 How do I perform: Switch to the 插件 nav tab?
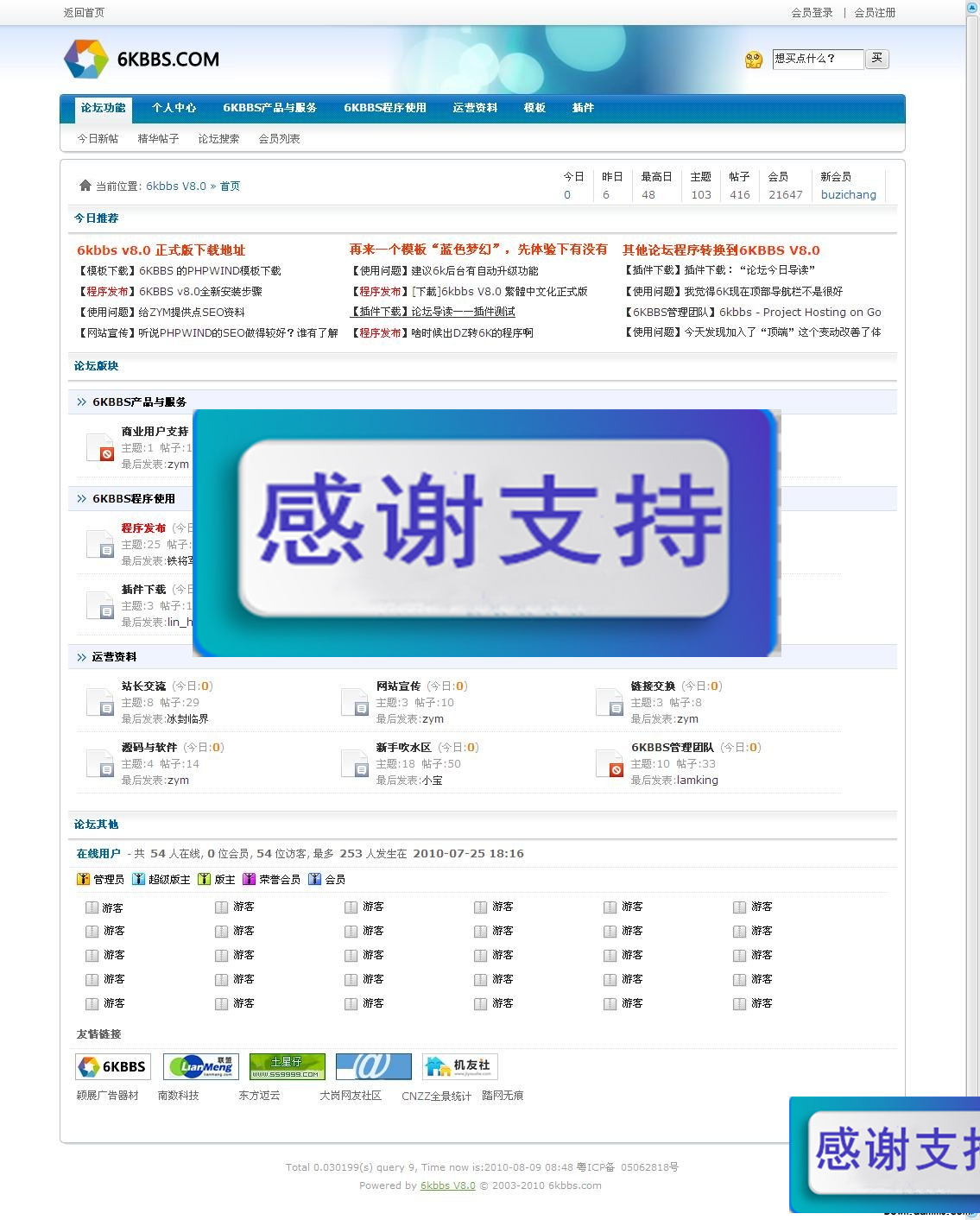coord(583,108)
